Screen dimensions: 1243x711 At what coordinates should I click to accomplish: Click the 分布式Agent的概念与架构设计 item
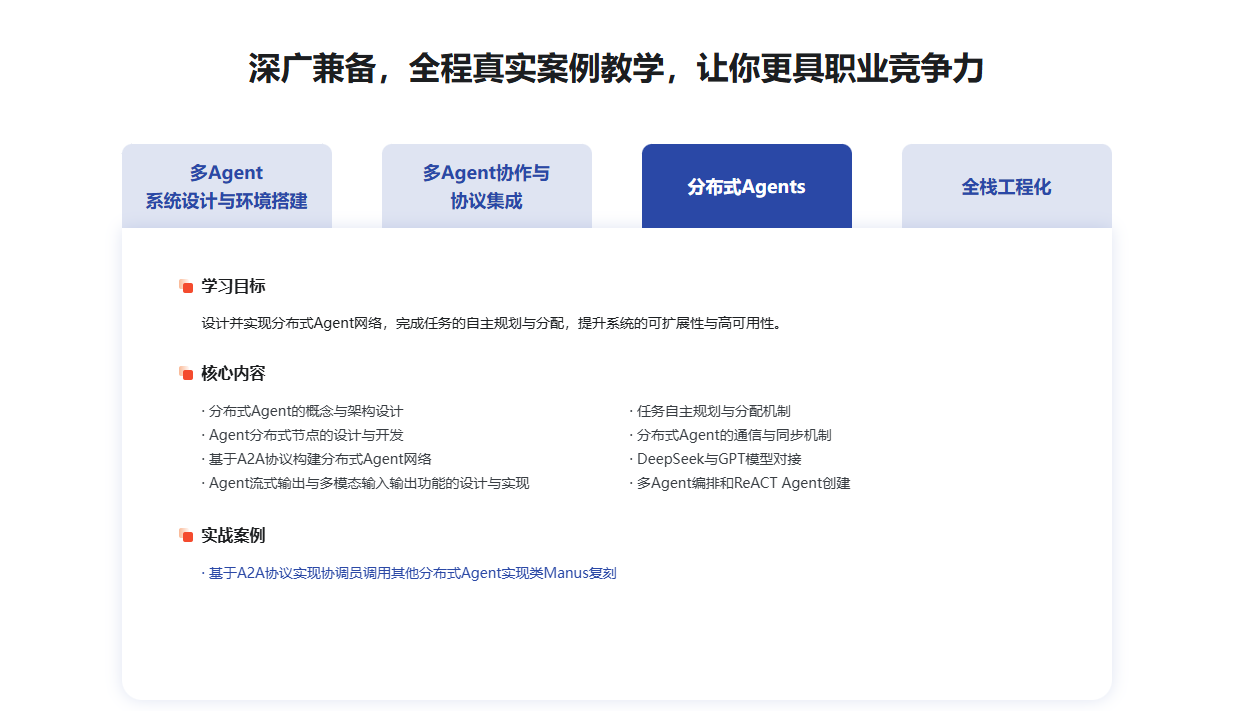pos(305,411)
